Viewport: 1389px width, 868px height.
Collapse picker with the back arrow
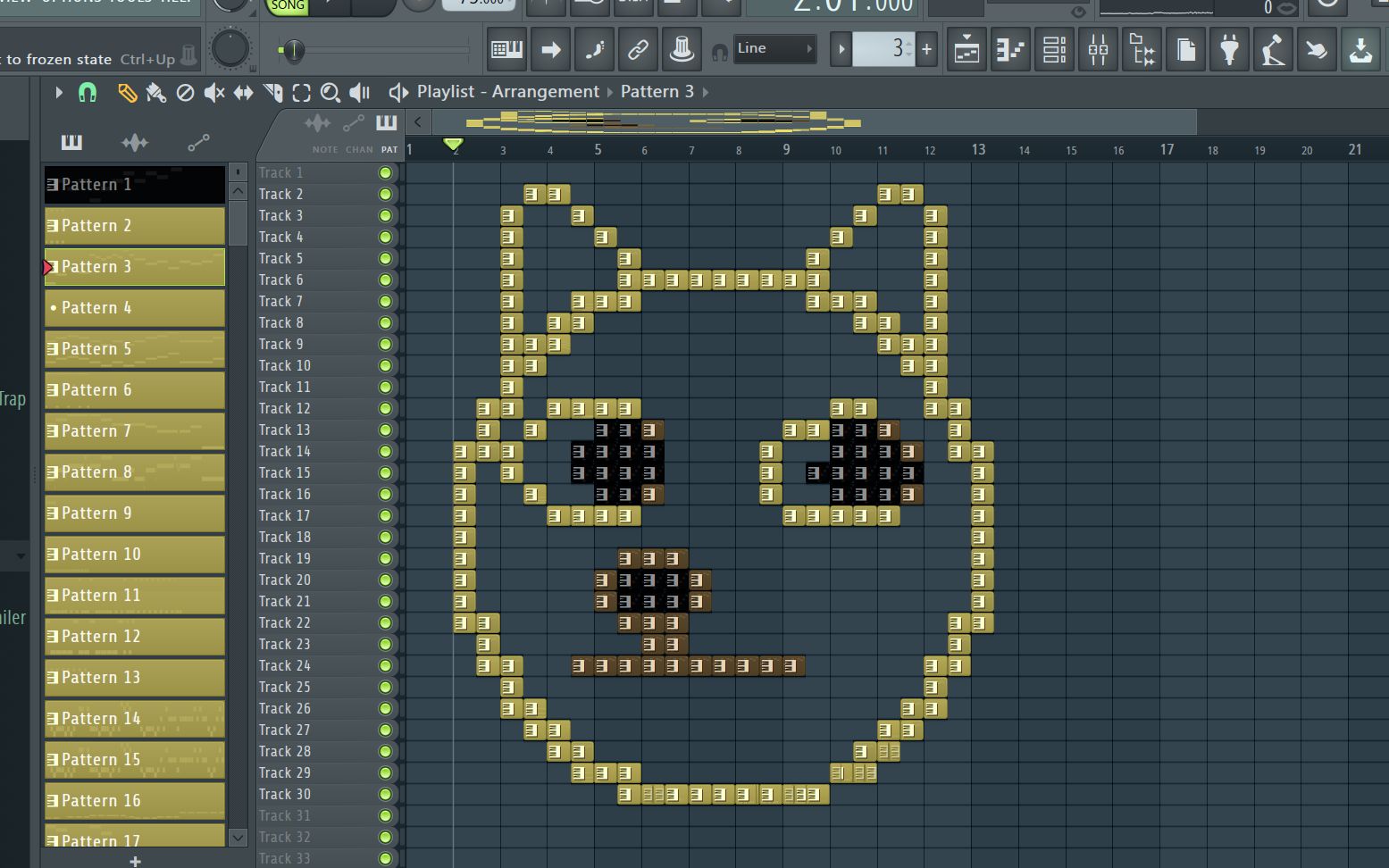click(417, 121)
